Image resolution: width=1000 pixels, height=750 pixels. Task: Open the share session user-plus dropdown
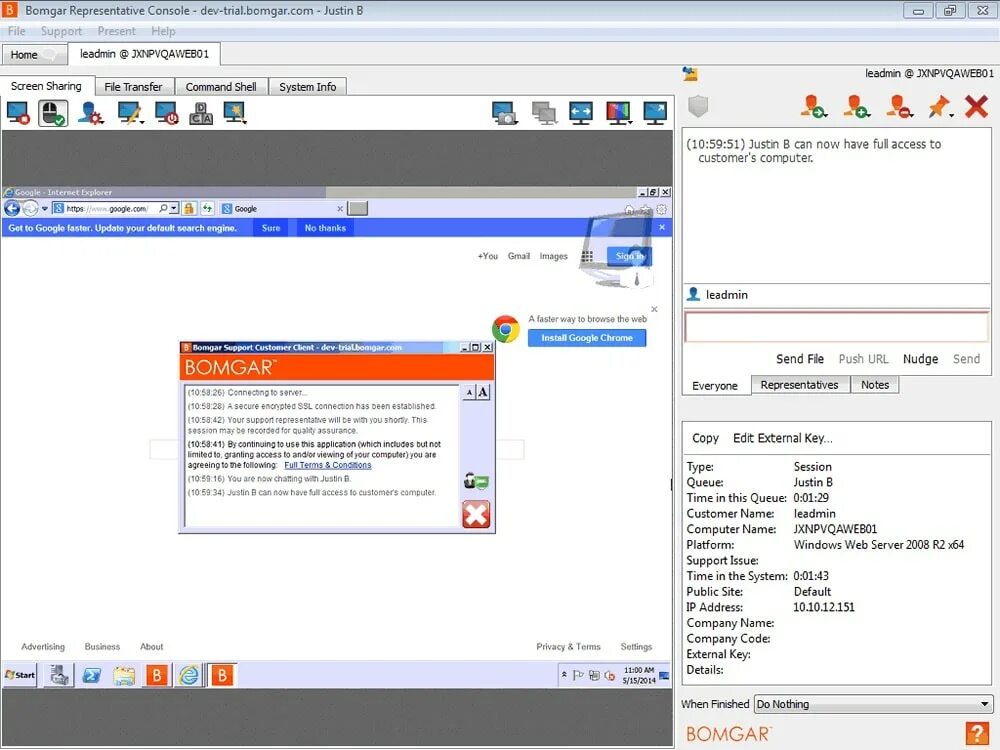(857, 107)
